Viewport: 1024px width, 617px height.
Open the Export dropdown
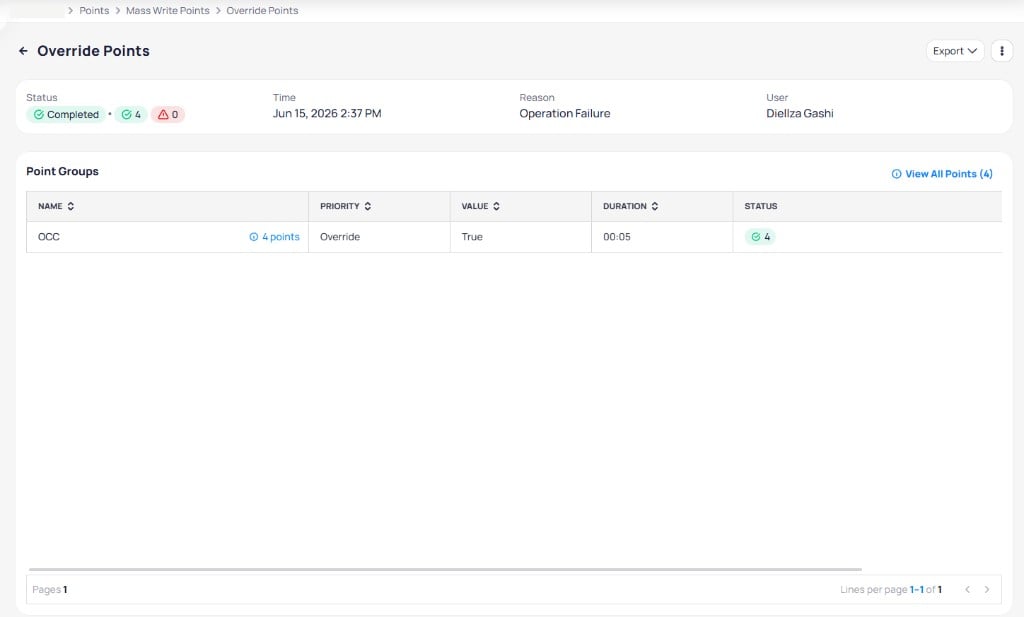(x=955, y=51)
